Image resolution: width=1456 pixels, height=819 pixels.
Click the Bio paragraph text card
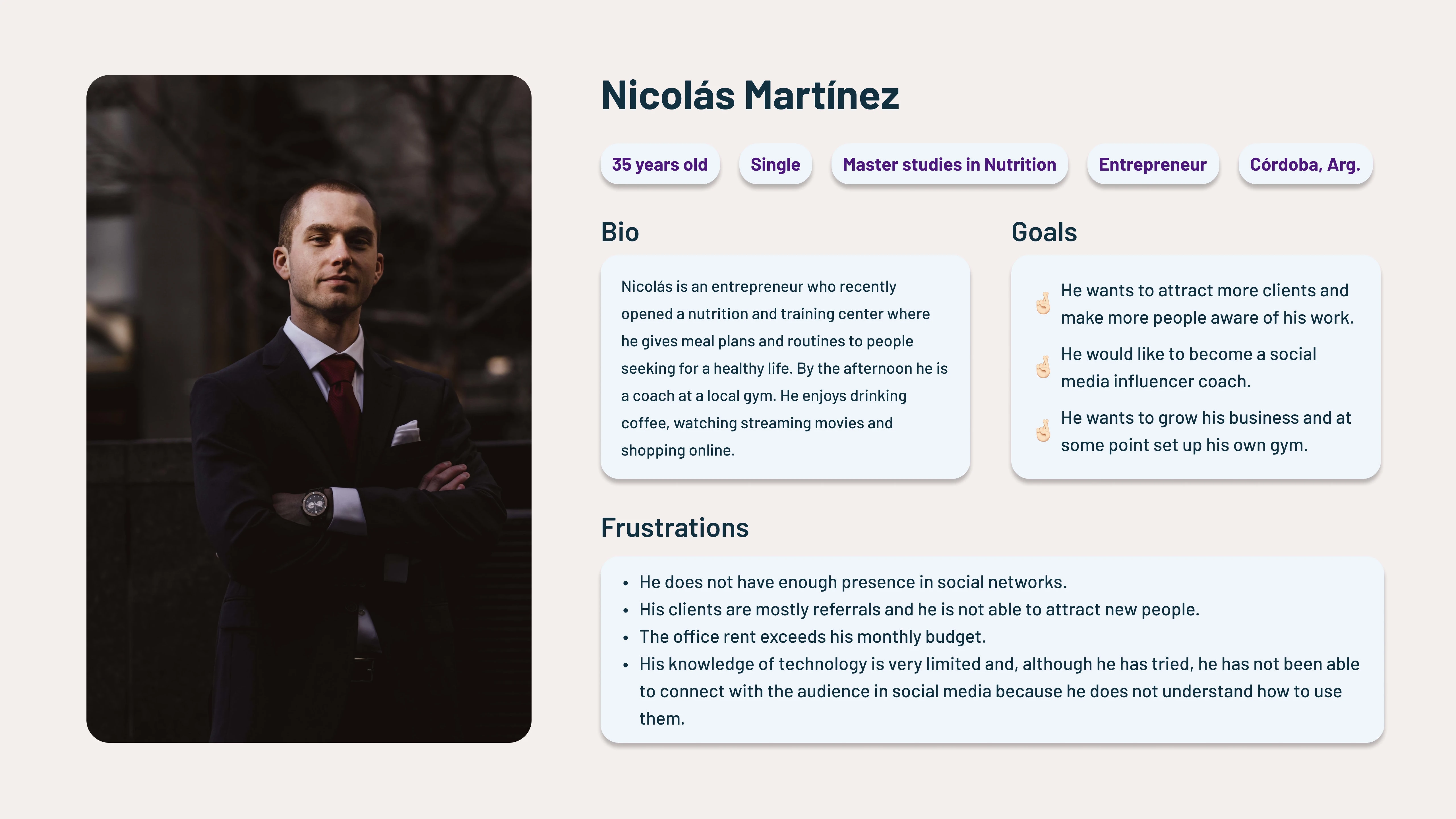pos(785,368)
